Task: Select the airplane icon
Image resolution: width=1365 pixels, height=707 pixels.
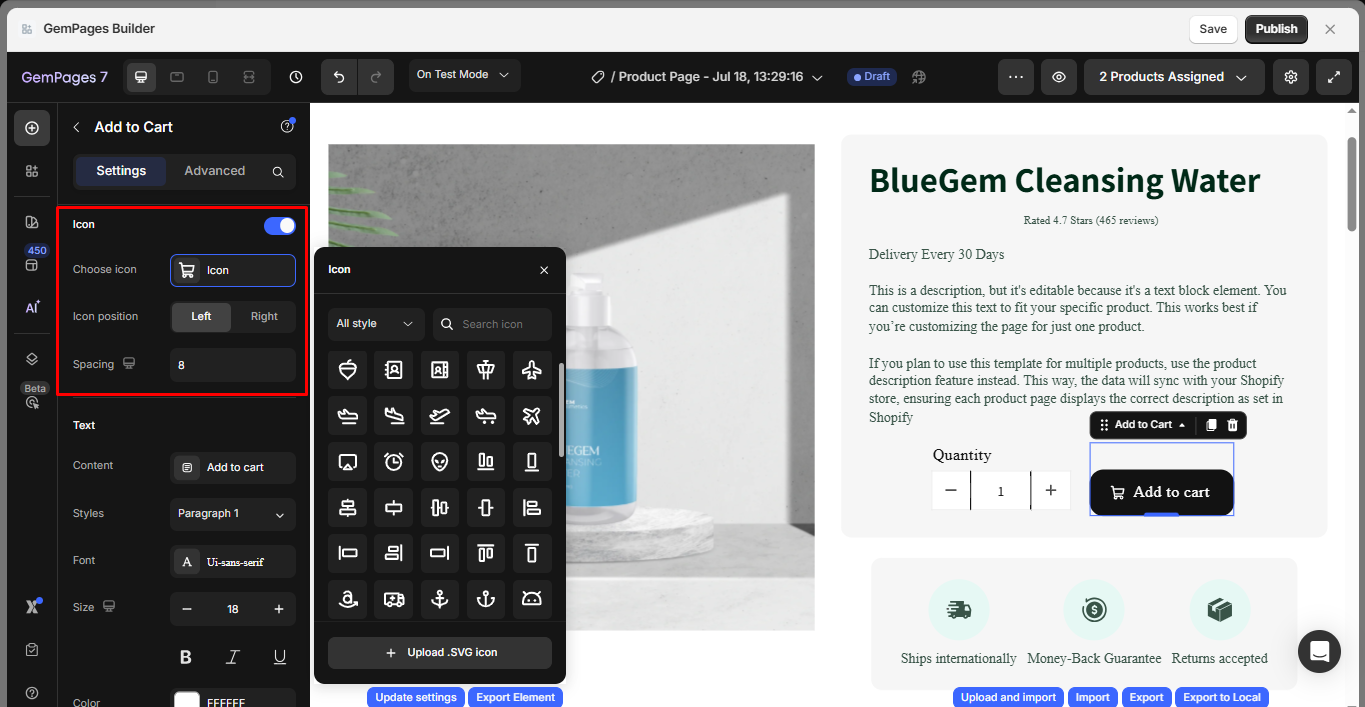Action: [532, 369]
